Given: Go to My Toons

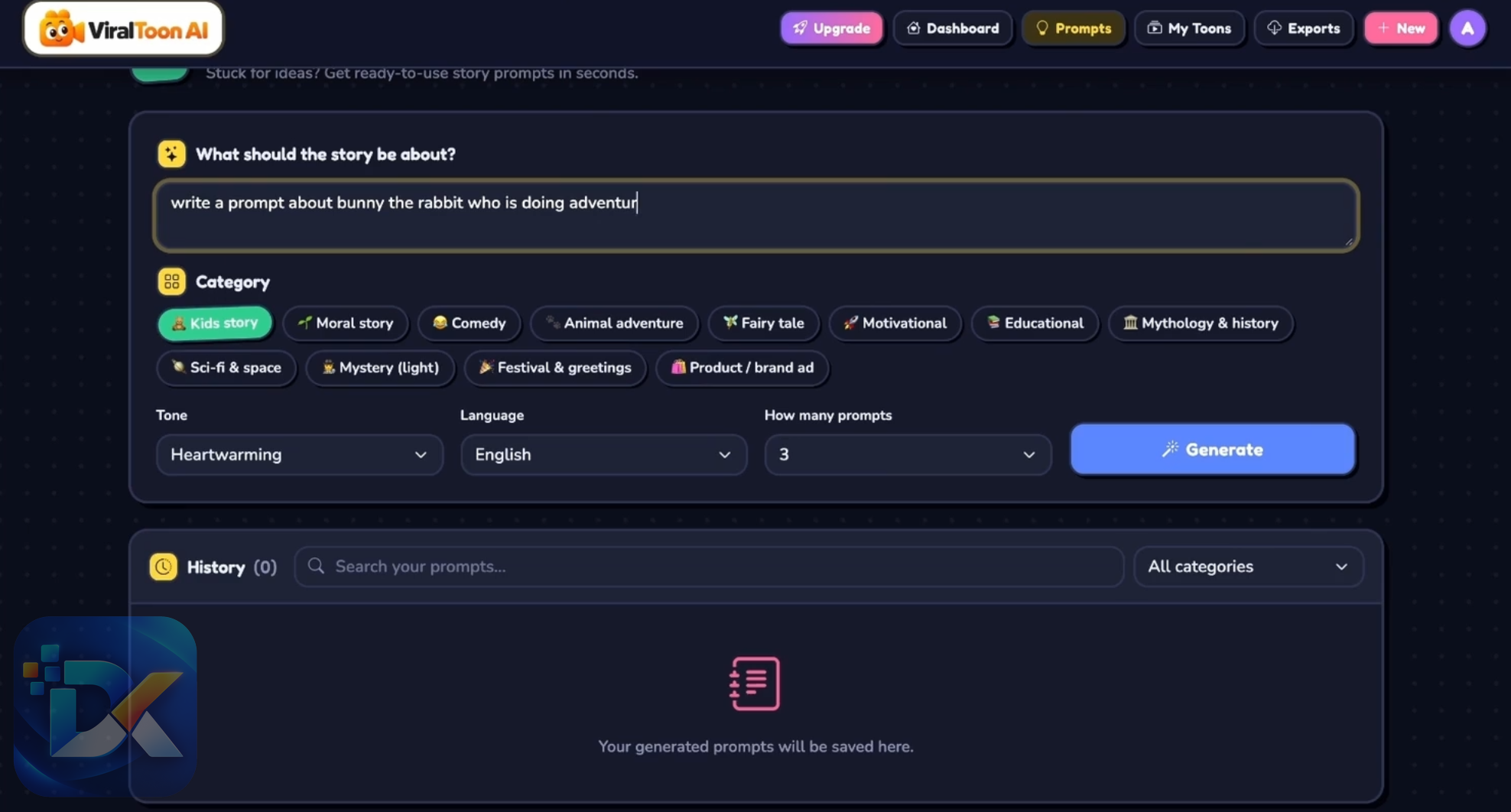Looking at the screenshot, I should point(1189,28).
